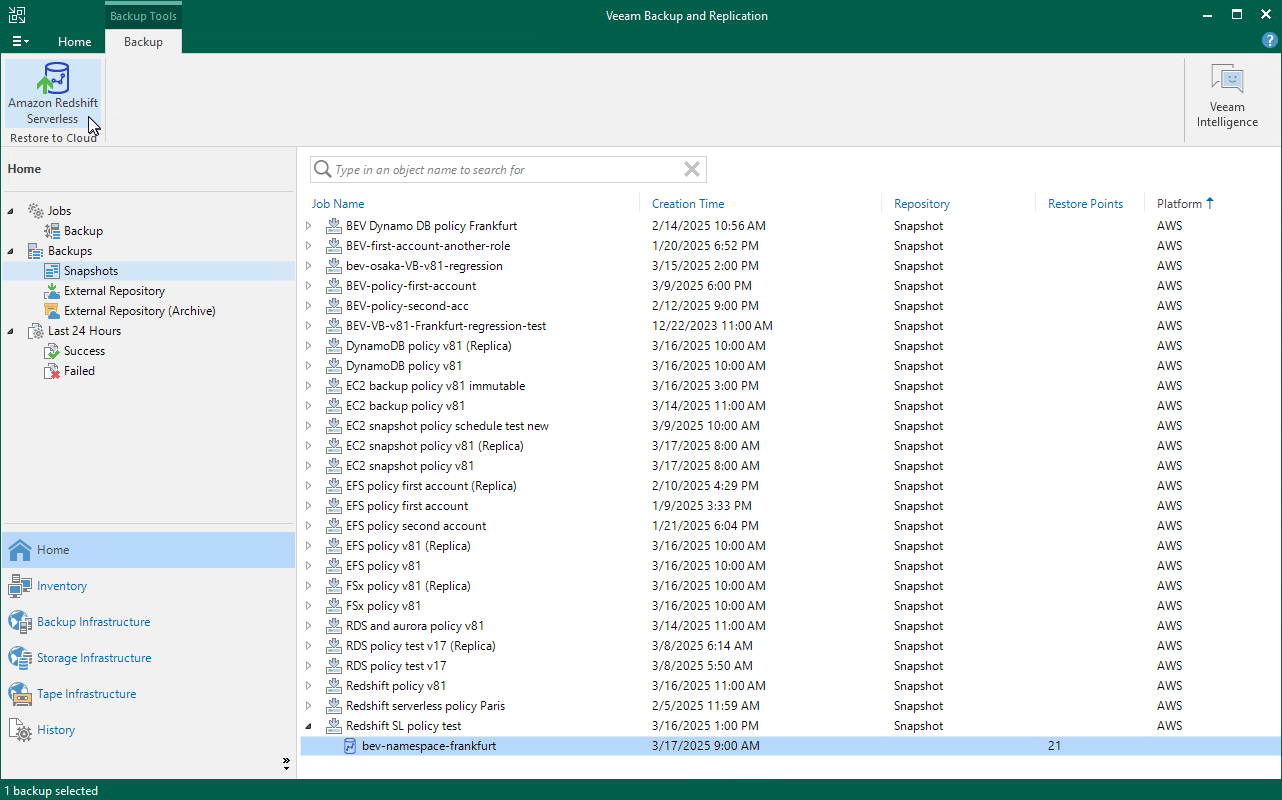Click icon of EFS policy second account job

click(334, 526)
